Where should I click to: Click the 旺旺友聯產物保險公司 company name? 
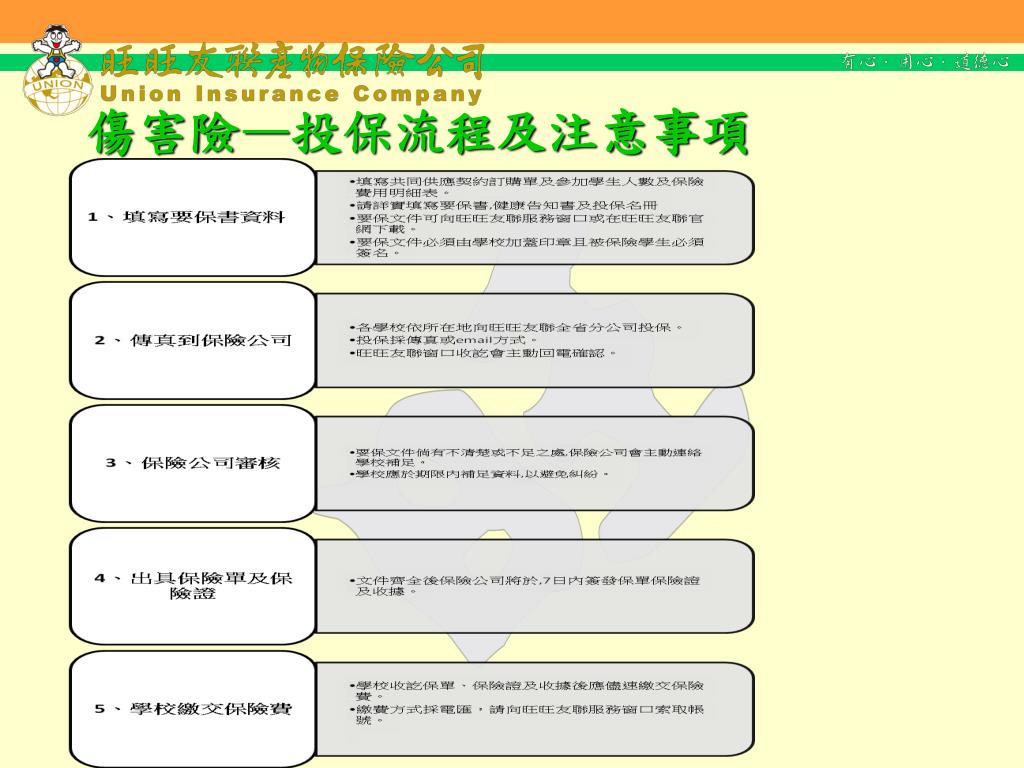[292, 63]
